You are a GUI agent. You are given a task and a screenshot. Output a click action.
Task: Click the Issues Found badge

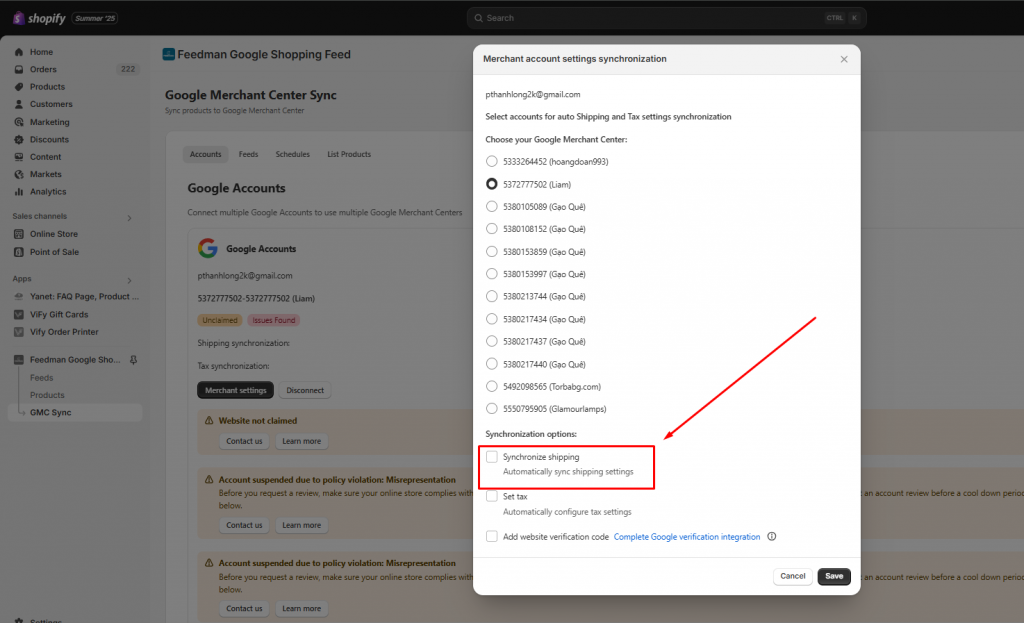pos(274,320)
